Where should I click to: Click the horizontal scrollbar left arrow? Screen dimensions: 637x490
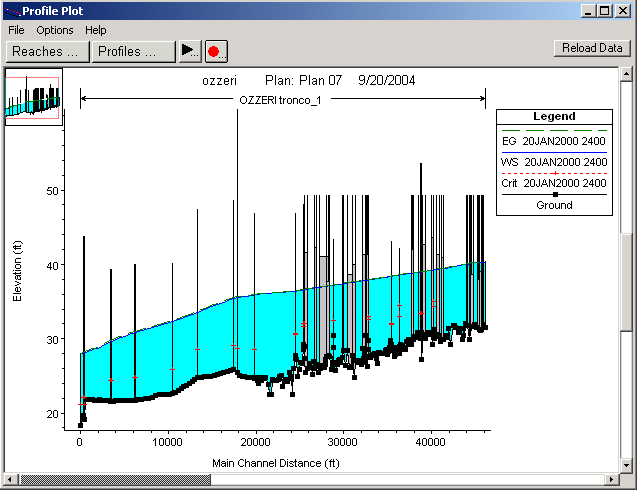[10, 479]
